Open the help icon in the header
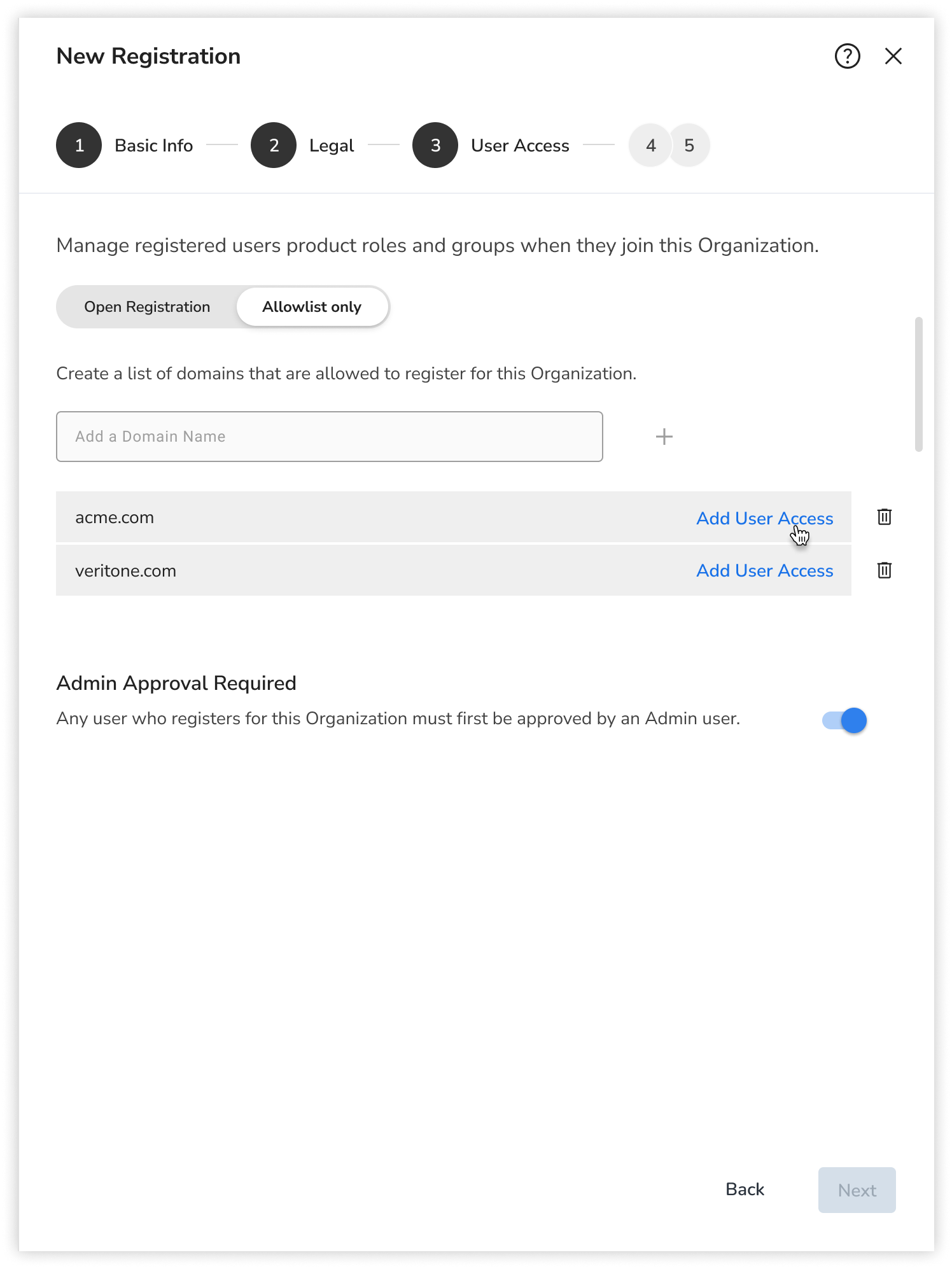952x1269 pixels. click(x=846, y=57)
